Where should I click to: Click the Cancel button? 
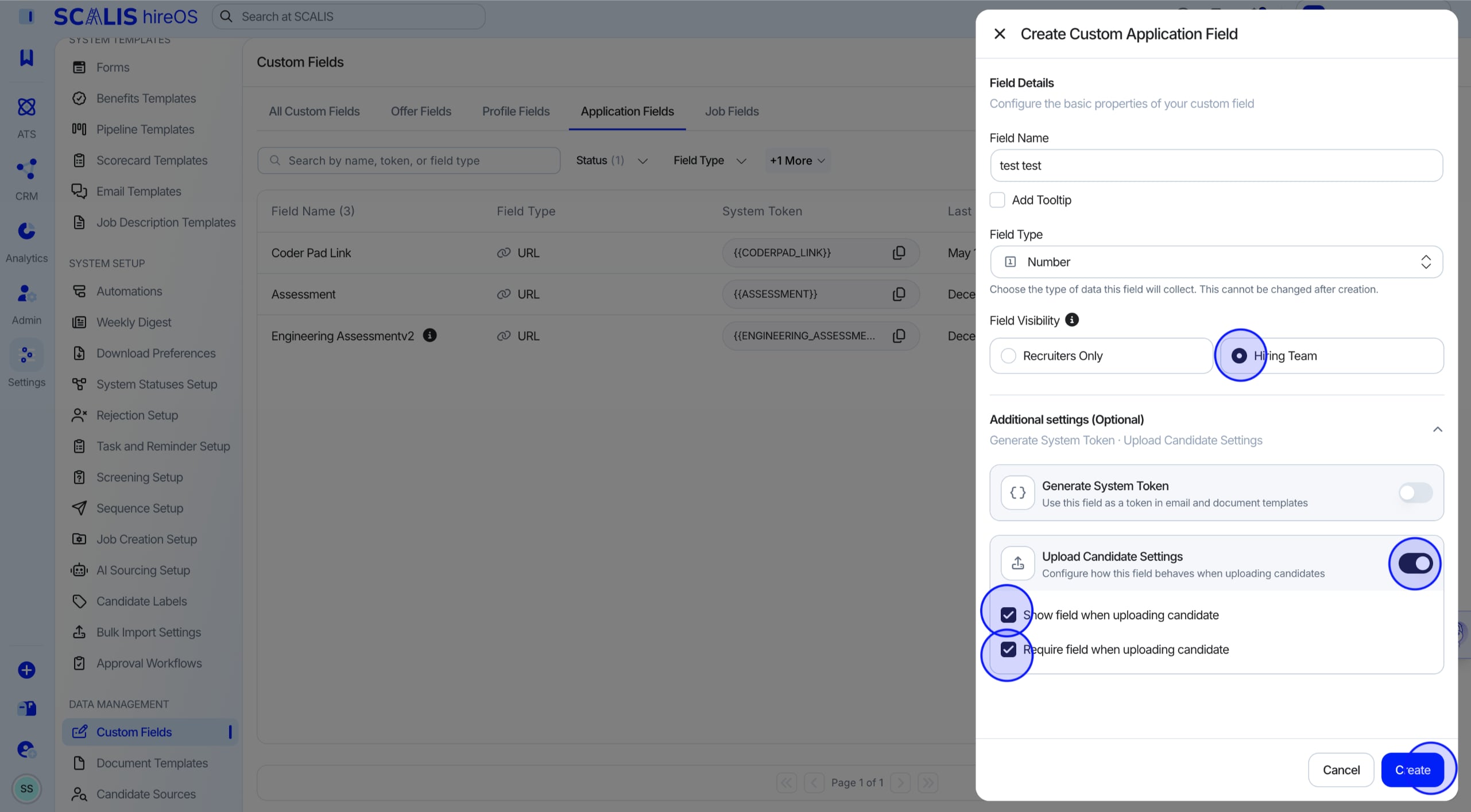[x=1341, y=770]
